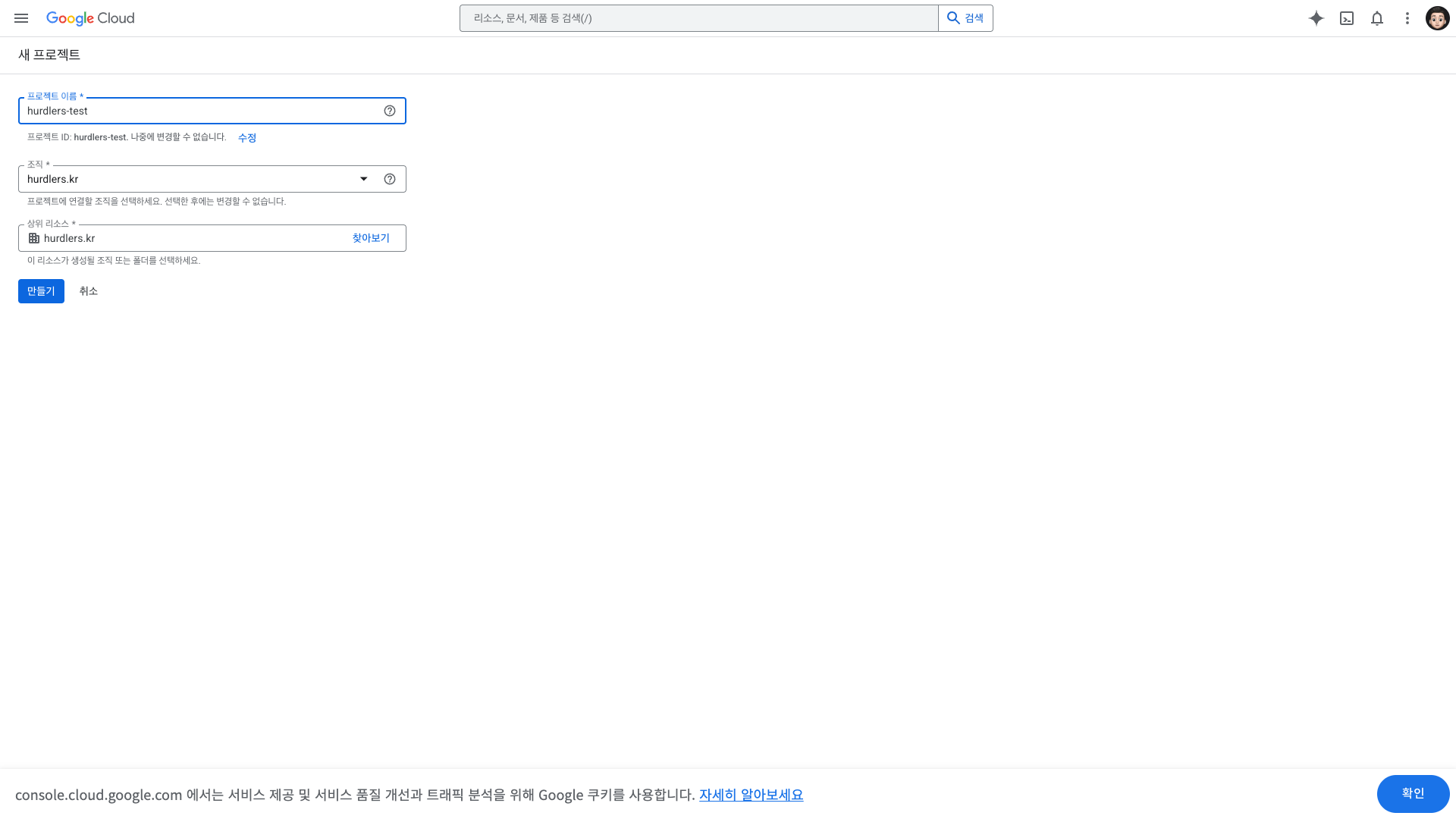This screenshot has height=819, width=1456.
Task: Click 수정 to edit project ID
Action: pyautogui.click(x=247, y=138)
